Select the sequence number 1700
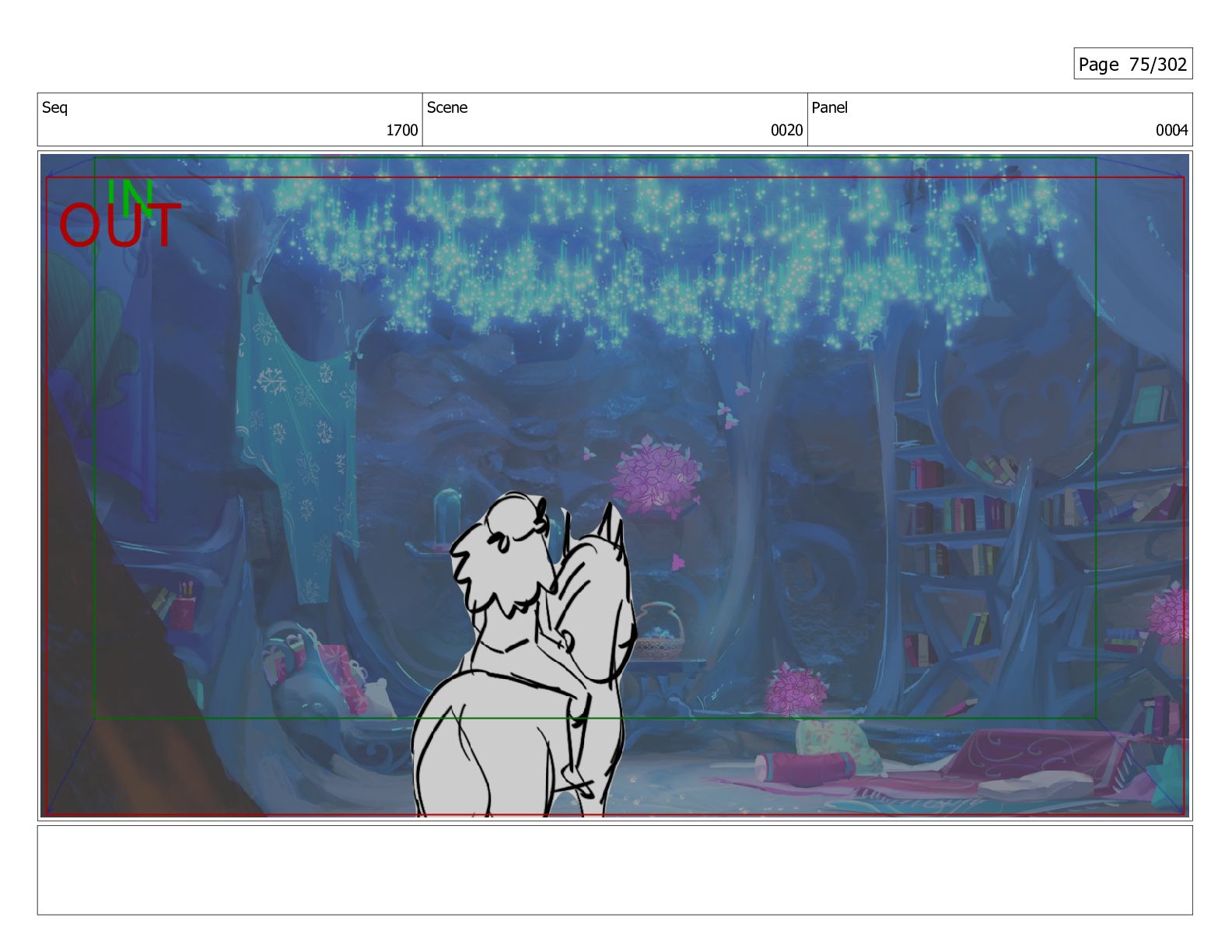 (x=402, y=130)
